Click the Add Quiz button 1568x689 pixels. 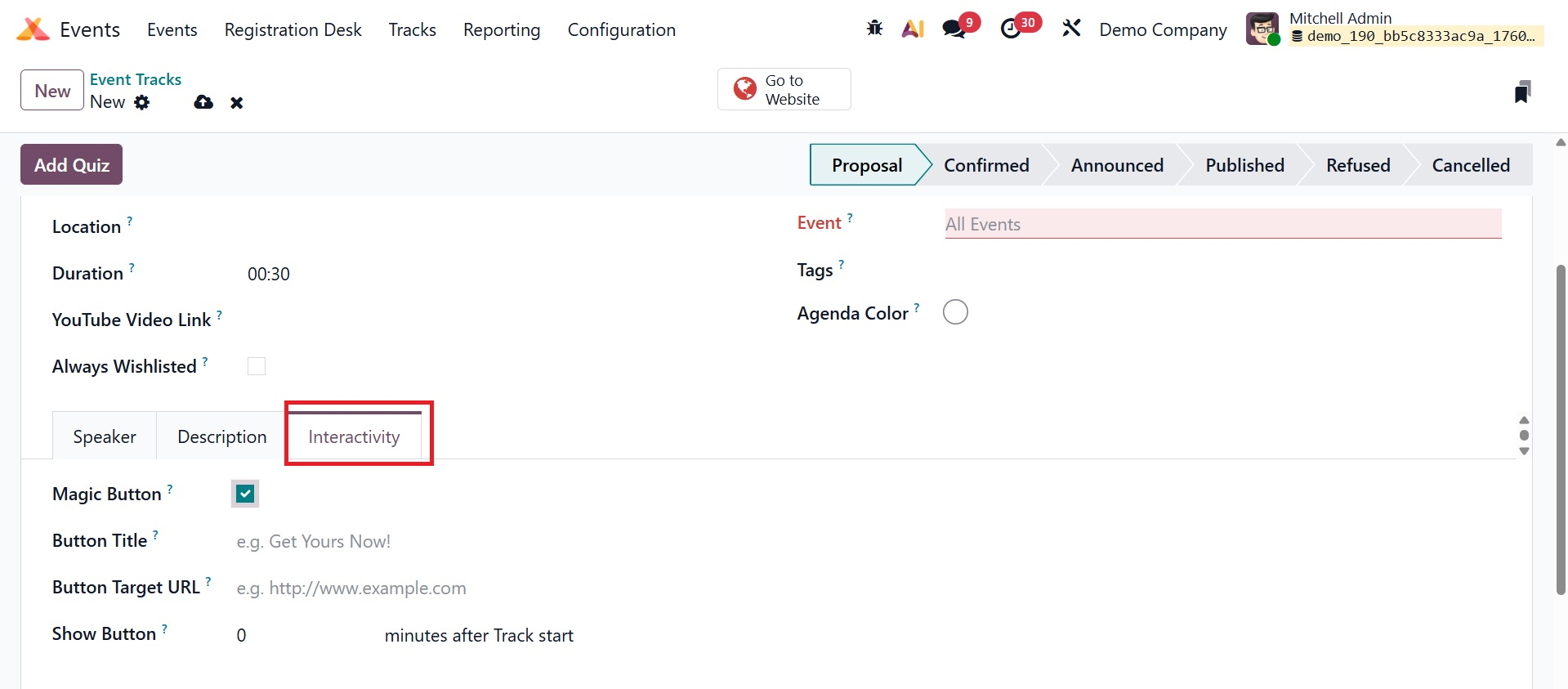pyautogui.click(x=72, y=164)
